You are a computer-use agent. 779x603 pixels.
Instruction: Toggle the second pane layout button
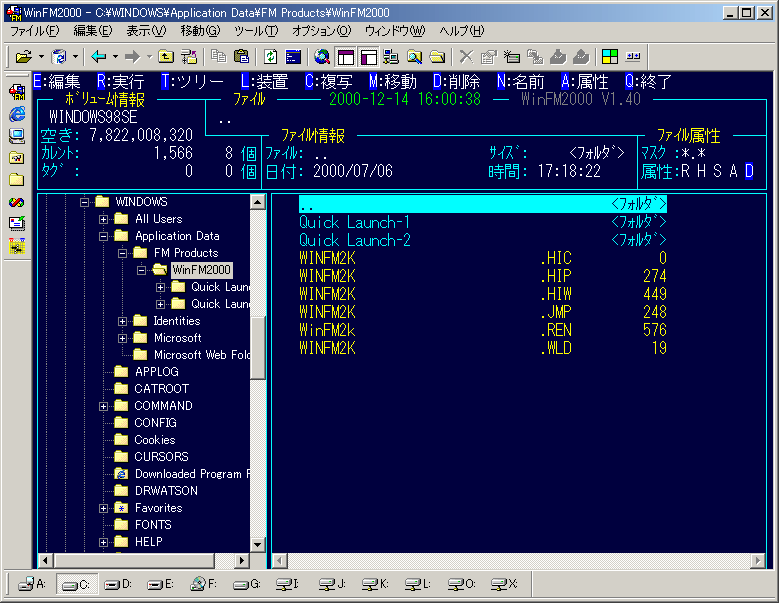tap(369, 57)
